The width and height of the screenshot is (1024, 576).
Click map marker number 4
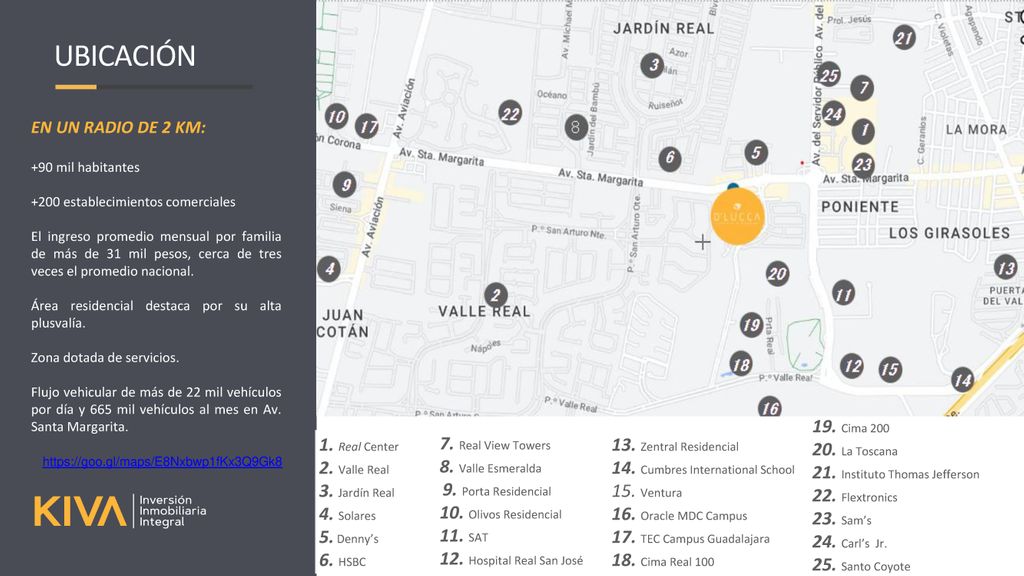coord(329,268)
